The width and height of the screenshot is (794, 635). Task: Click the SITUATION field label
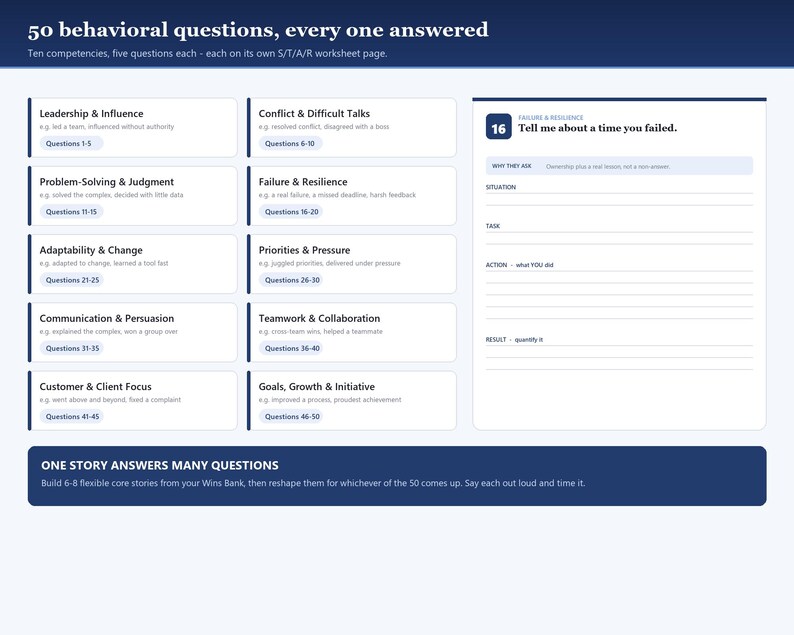(x=501, y=187)
